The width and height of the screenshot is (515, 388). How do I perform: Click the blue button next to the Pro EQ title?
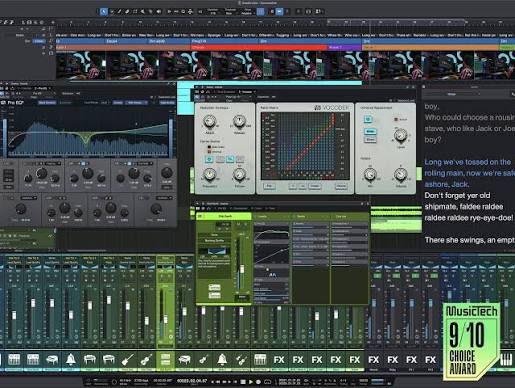[47, 103]
